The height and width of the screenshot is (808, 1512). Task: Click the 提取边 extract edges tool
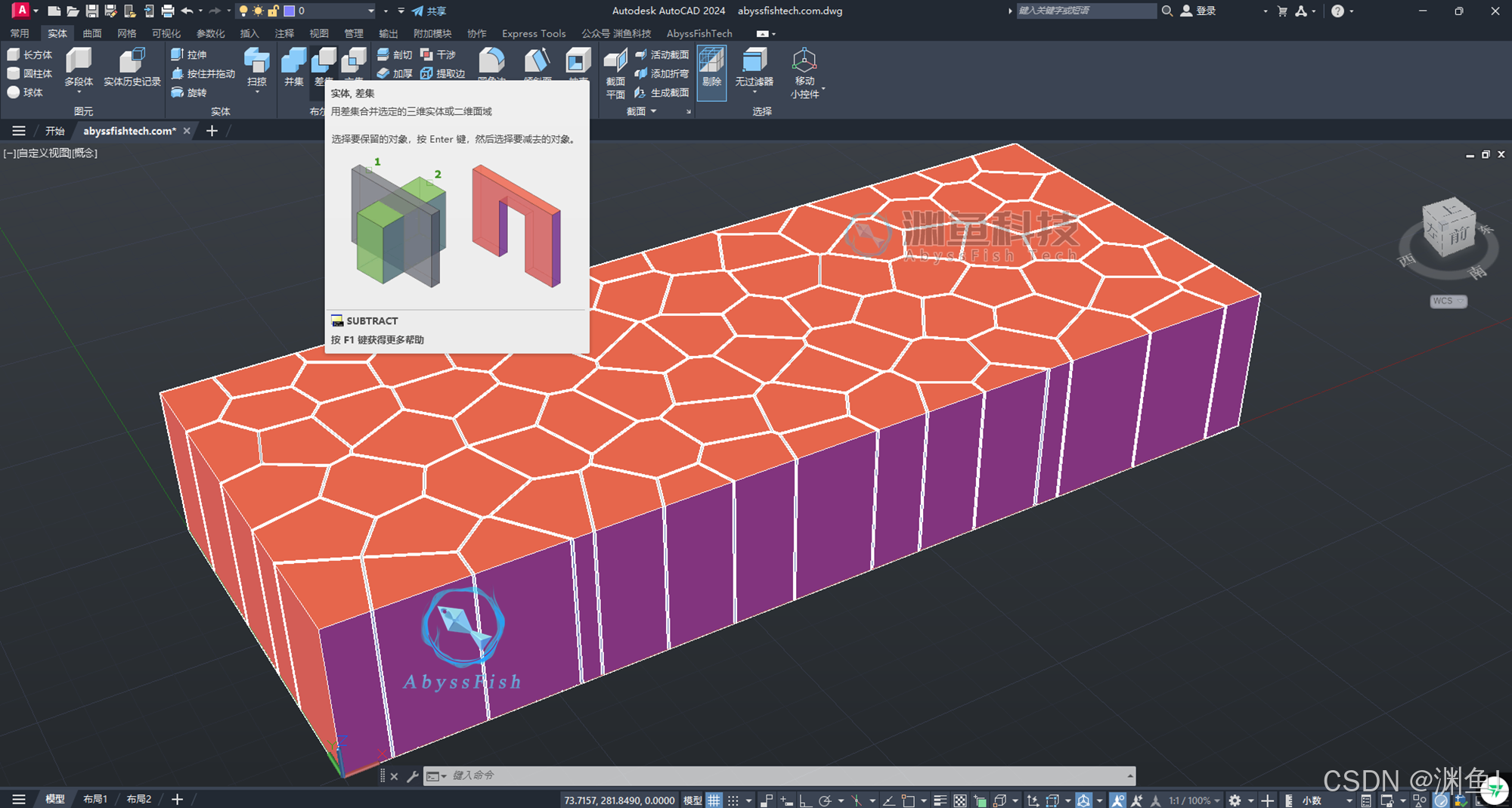pyautogui.click(x=443, y=73)
